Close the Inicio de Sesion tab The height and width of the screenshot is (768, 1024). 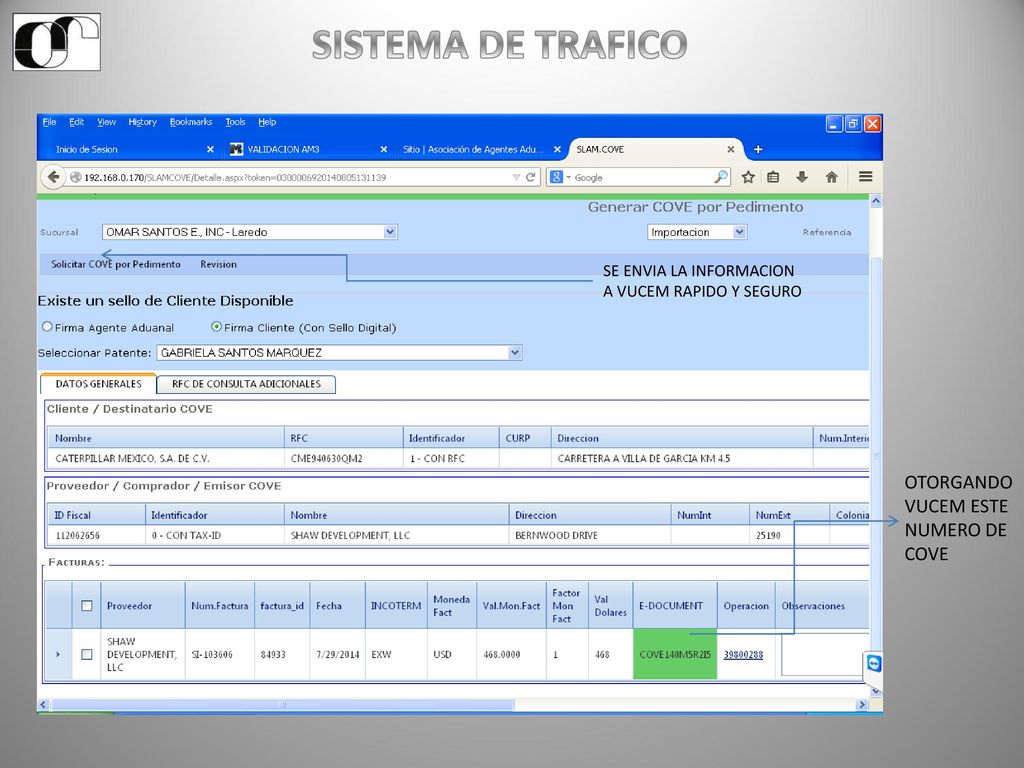click(210, 150)
